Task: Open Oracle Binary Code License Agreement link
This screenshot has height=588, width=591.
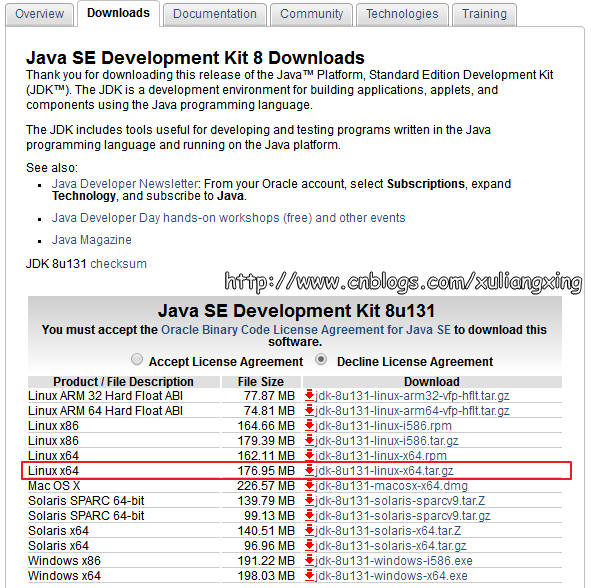Action: tap(306, 330)
